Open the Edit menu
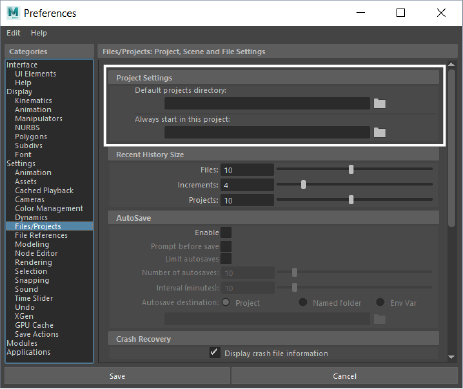463x389 pixels. [13, 33]
